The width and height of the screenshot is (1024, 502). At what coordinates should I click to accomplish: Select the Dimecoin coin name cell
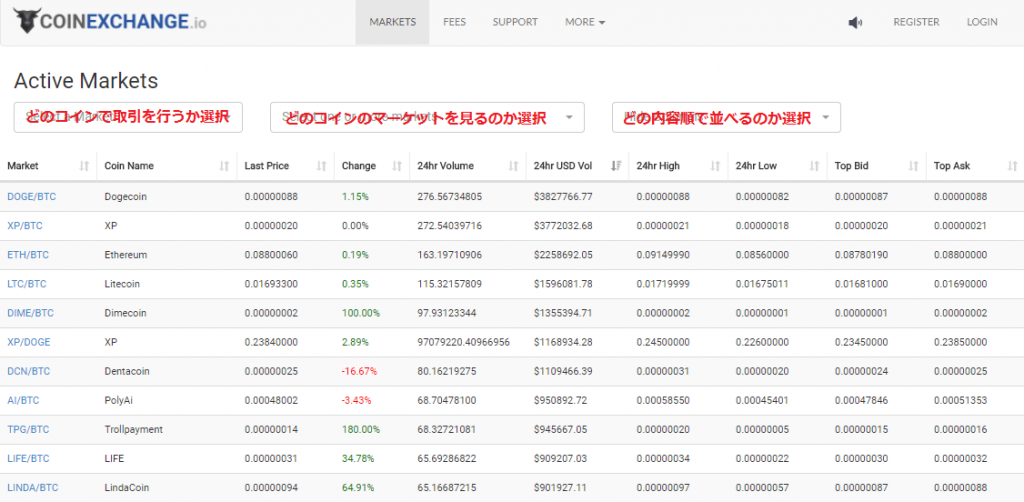coord(125,313)
